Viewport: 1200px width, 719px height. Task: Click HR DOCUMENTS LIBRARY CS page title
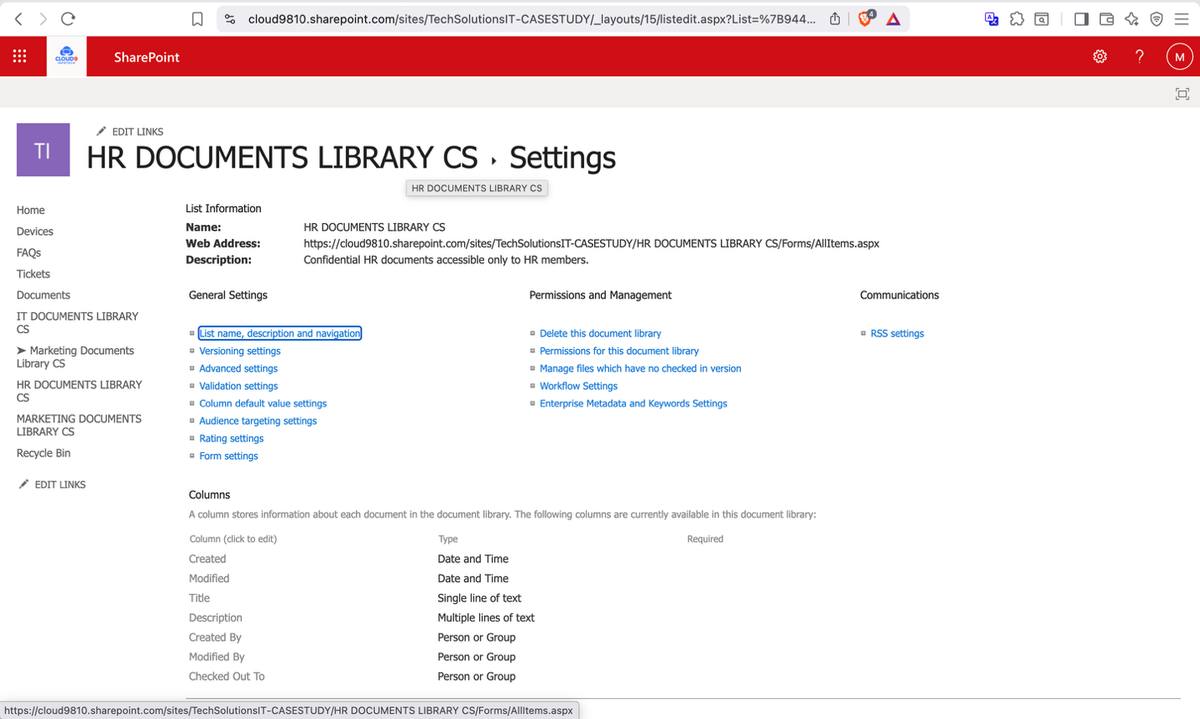[x=282, y=158]
